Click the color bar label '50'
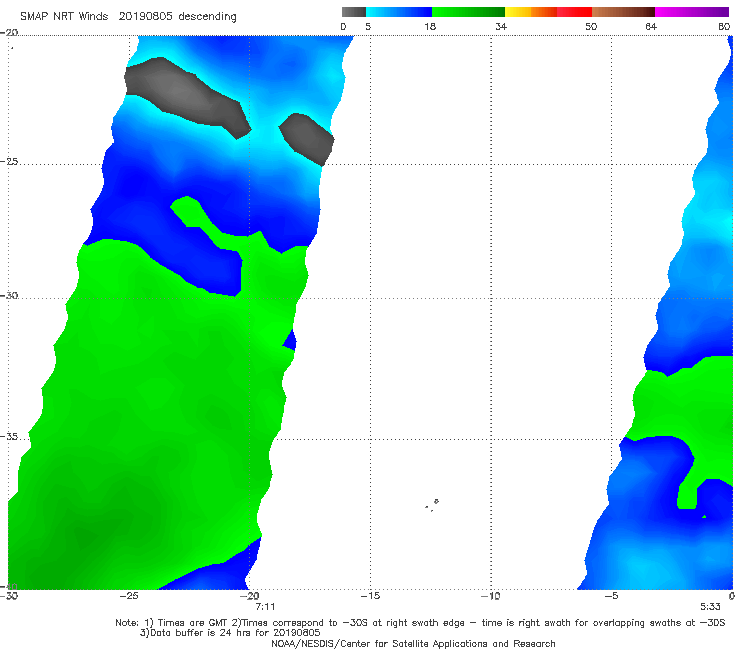 coord(591,26)
